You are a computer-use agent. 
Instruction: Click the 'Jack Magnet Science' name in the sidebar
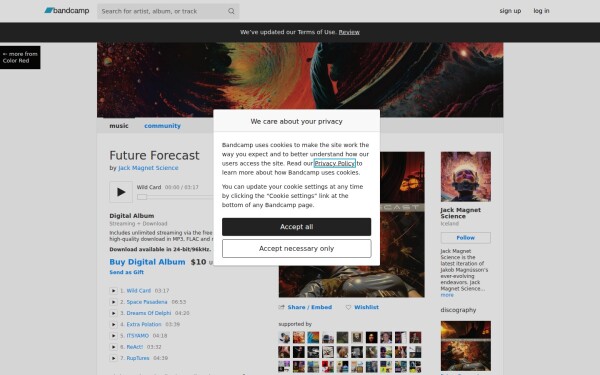[460, 213]
